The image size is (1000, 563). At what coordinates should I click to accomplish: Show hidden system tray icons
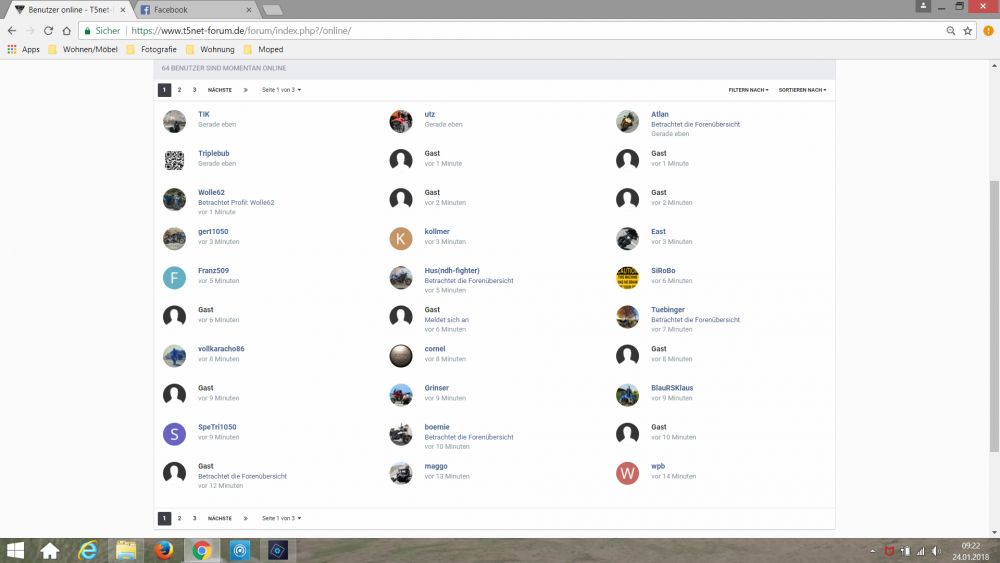click(x=872, y=551)
